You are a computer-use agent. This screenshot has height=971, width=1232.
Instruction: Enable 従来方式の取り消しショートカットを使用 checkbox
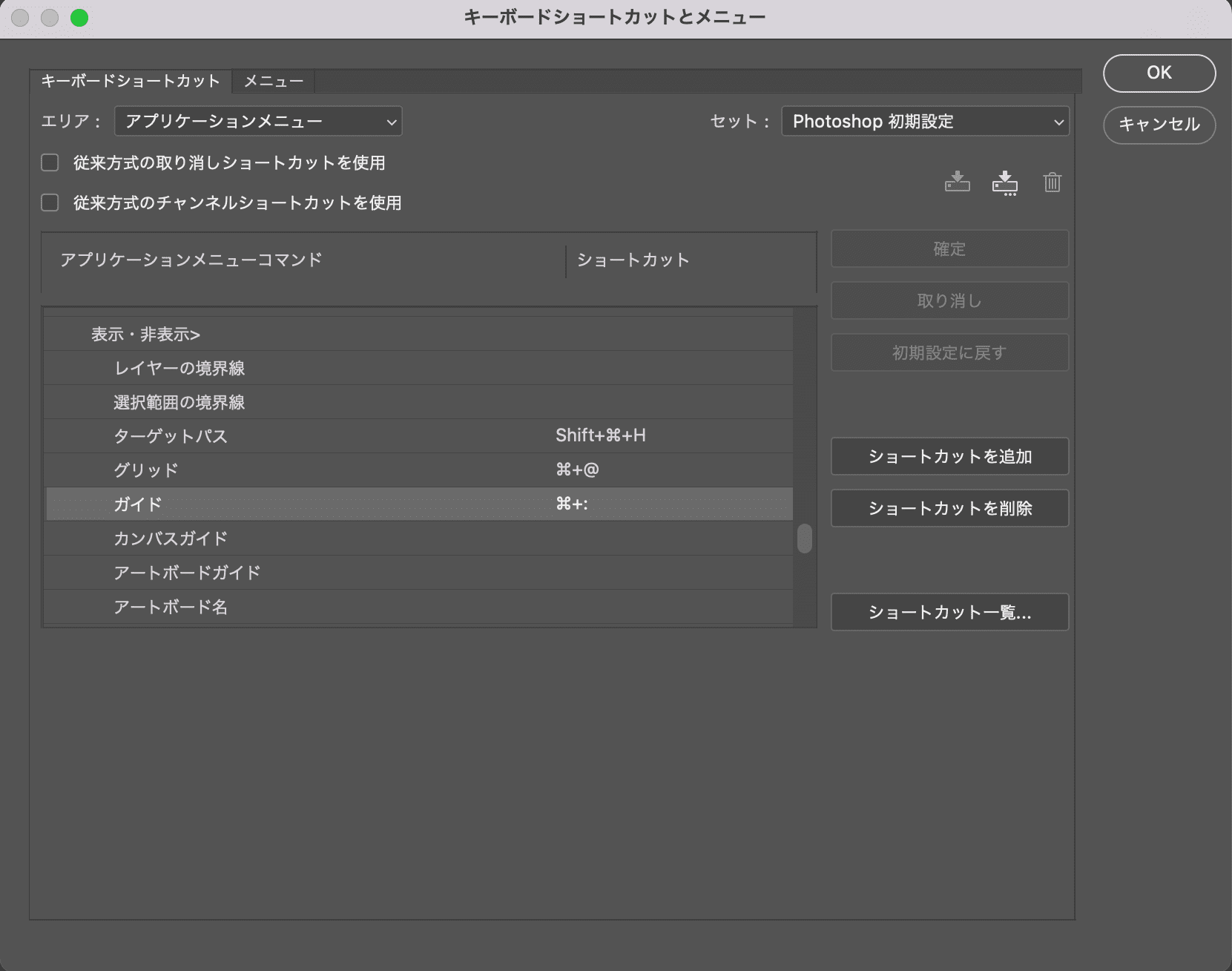tap(50, 162)
